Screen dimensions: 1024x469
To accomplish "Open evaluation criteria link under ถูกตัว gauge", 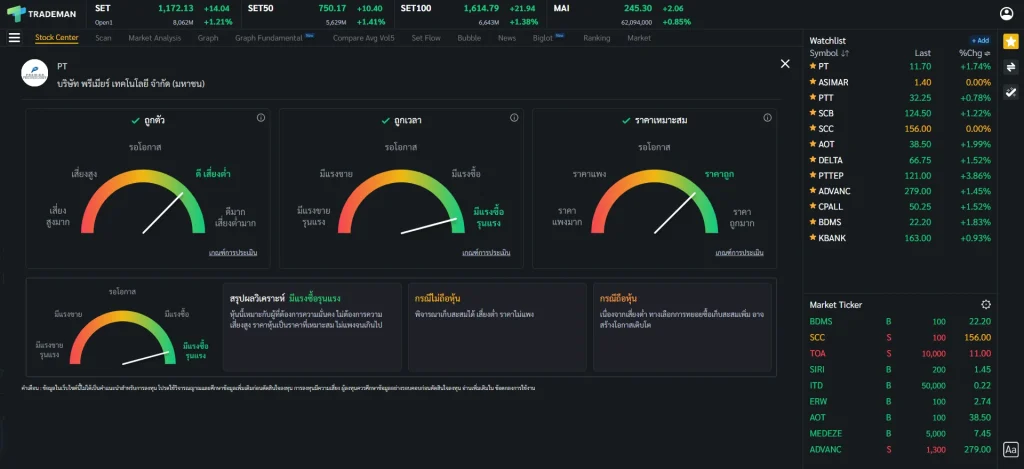I will coord(235,253).
